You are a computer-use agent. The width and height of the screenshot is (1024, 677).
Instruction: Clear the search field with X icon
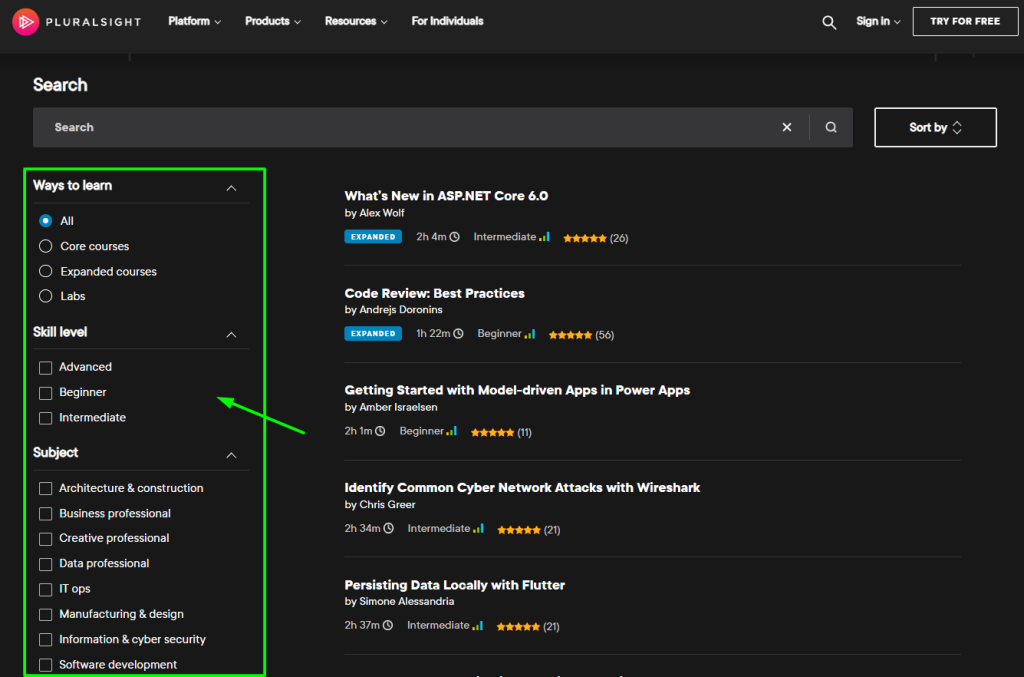tap(787, 127)
